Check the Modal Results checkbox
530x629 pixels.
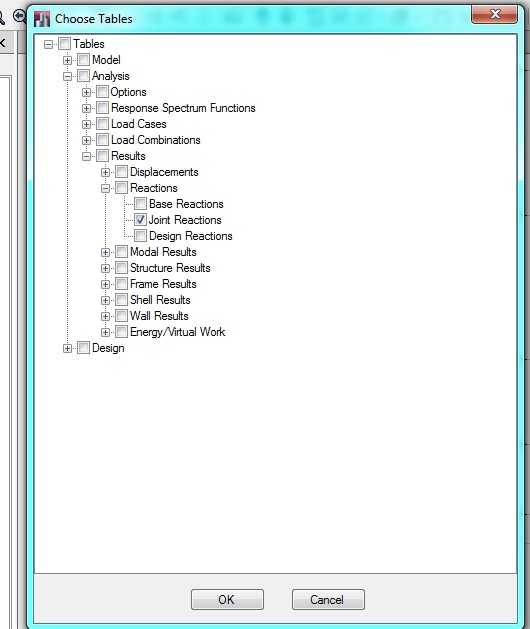[x=121, y=252]
